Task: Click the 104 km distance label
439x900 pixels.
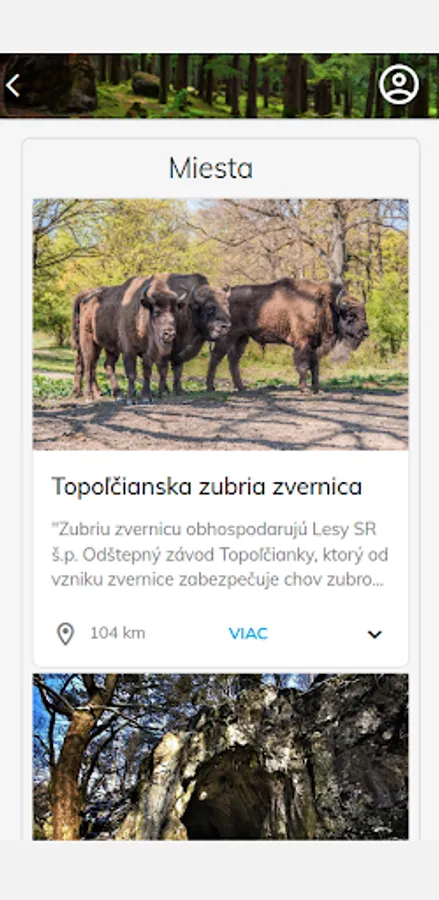Action: pos(118,633)
